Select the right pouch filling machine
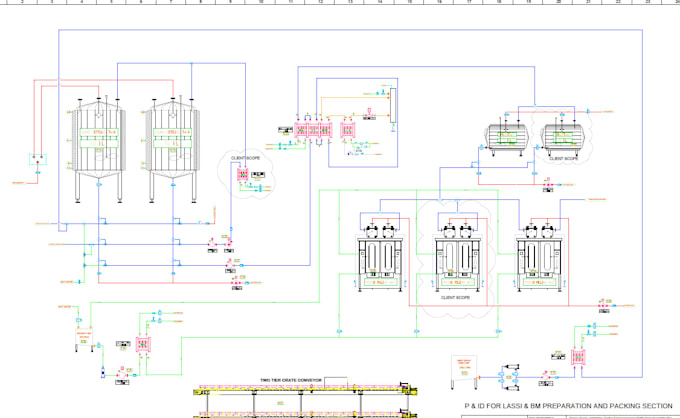 (539, 258)
